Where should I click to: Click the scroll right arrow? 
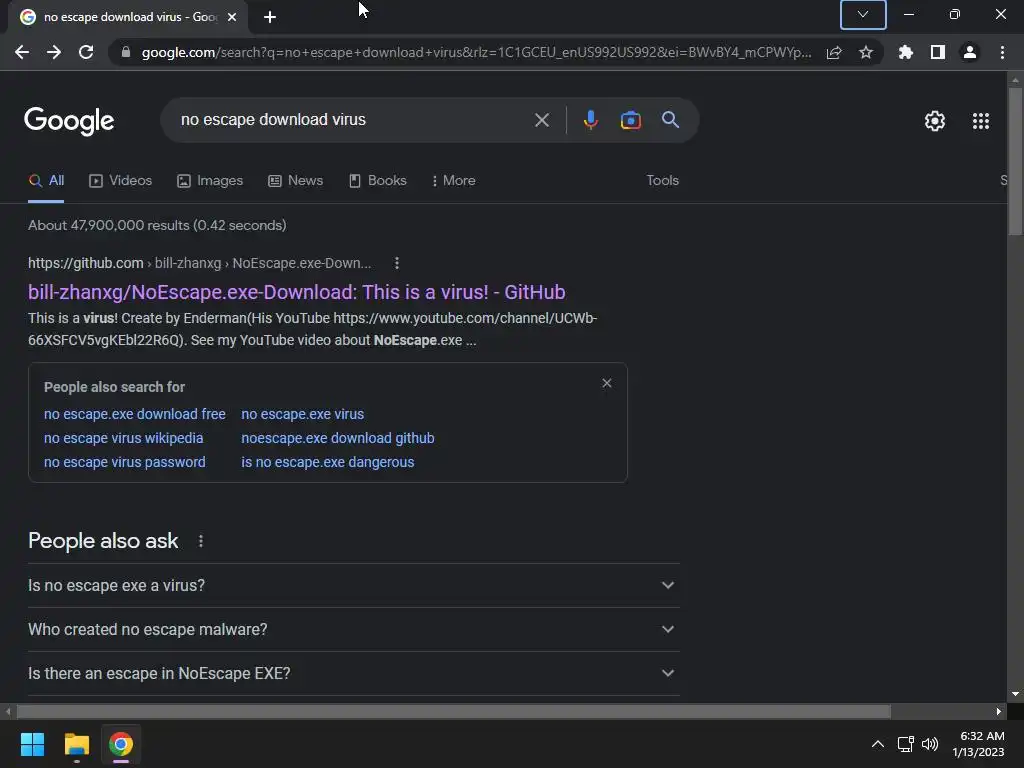[999, 712]
